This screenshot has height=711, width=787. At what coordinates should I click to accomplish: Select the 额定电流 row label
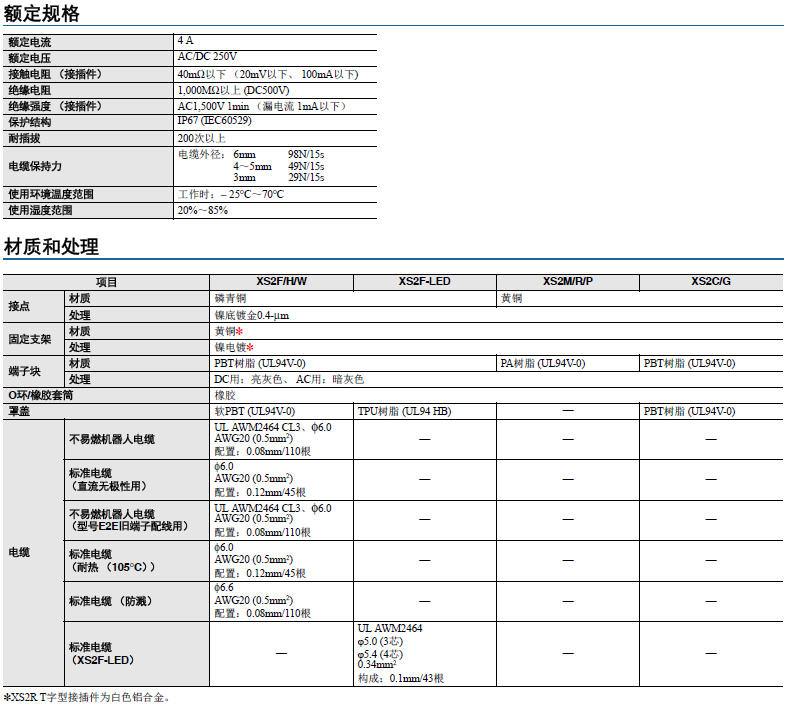30,42
